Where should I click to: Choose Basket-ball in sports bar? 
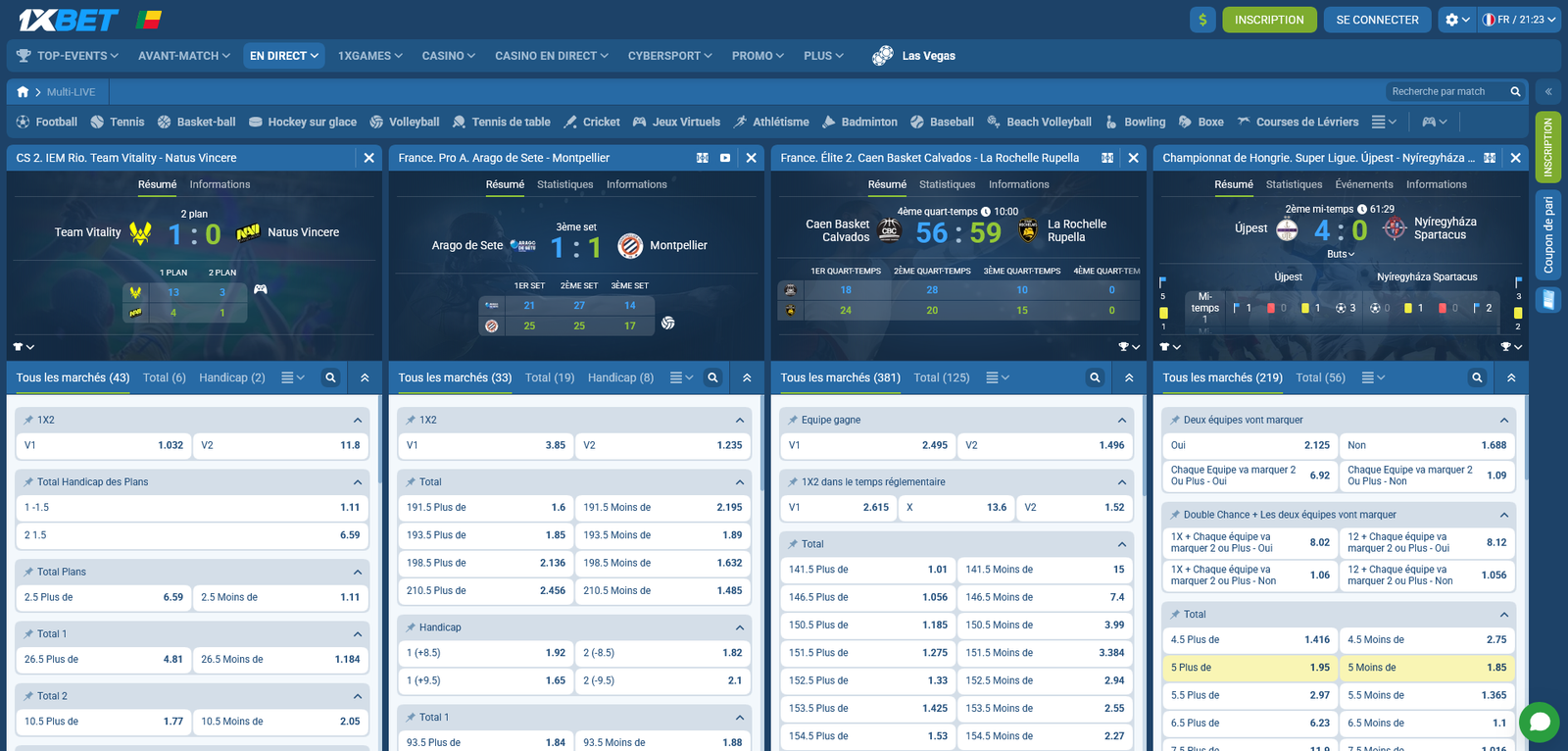(x=196, y=122)
